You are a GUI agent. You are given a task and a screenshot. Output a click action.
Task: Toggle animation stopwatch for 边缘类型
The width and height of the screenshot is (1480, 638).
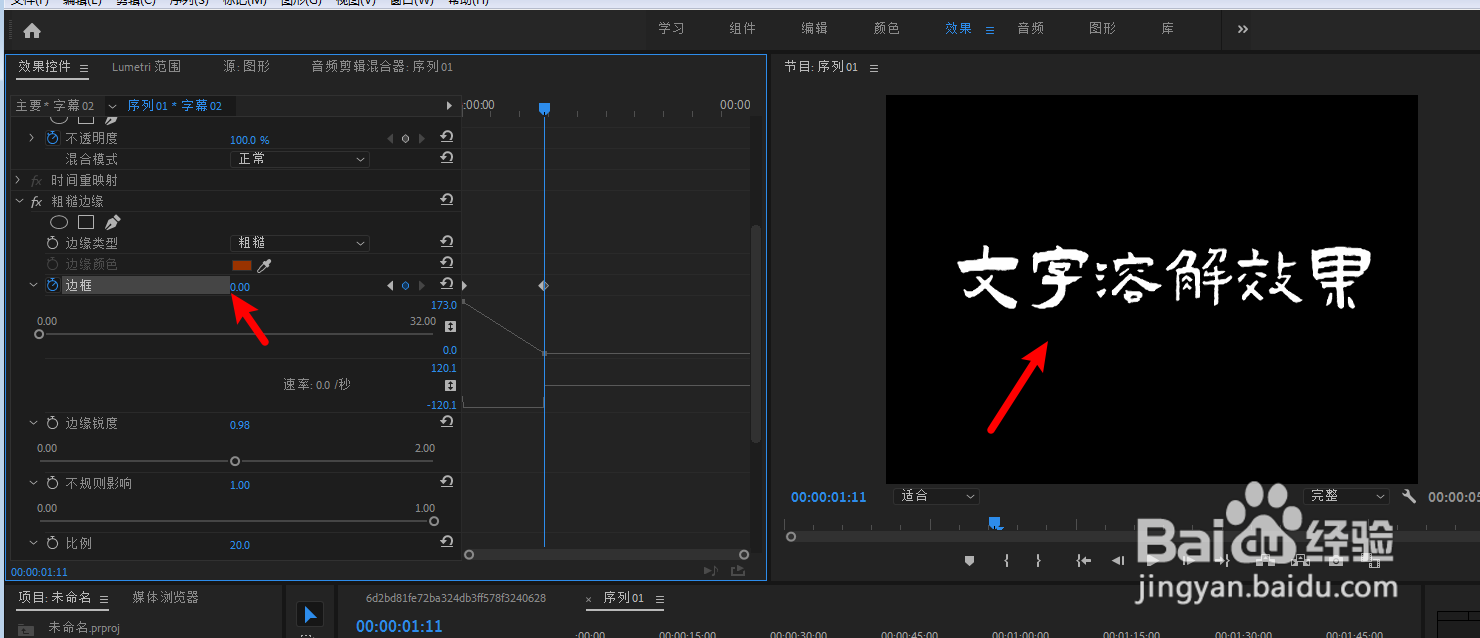[x=53, y=243]
